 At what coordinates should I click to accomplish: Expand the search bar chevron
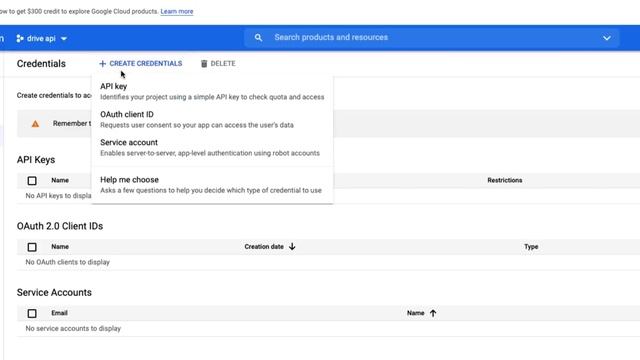click(607, 38)
